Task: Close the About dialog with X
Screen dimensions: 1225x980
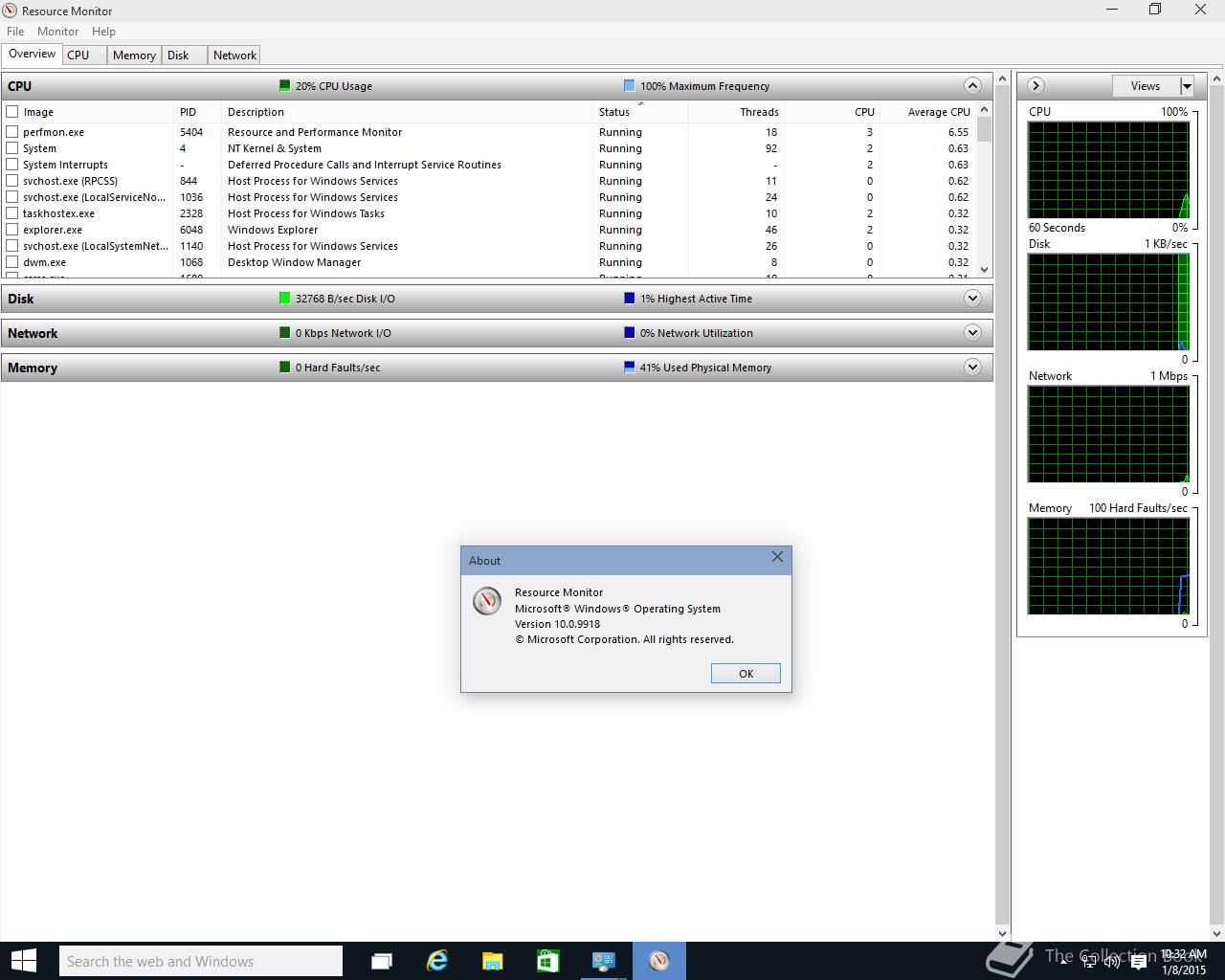Action: (x=777, y=556)
